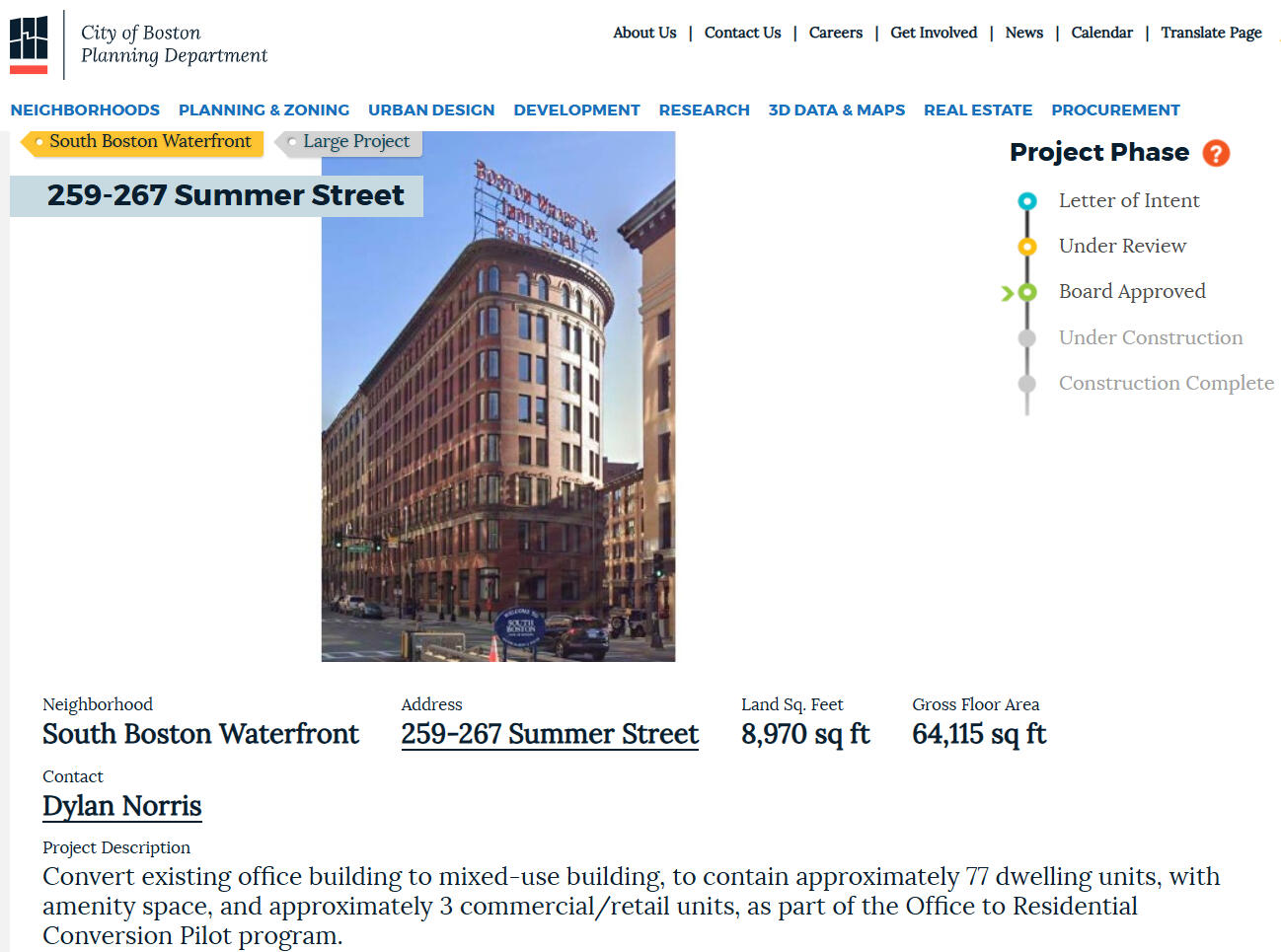The width and height of the screenshot is (1281, 952).
Task: Open the Dylan Norris contact link
Action: tap(121, 806)
